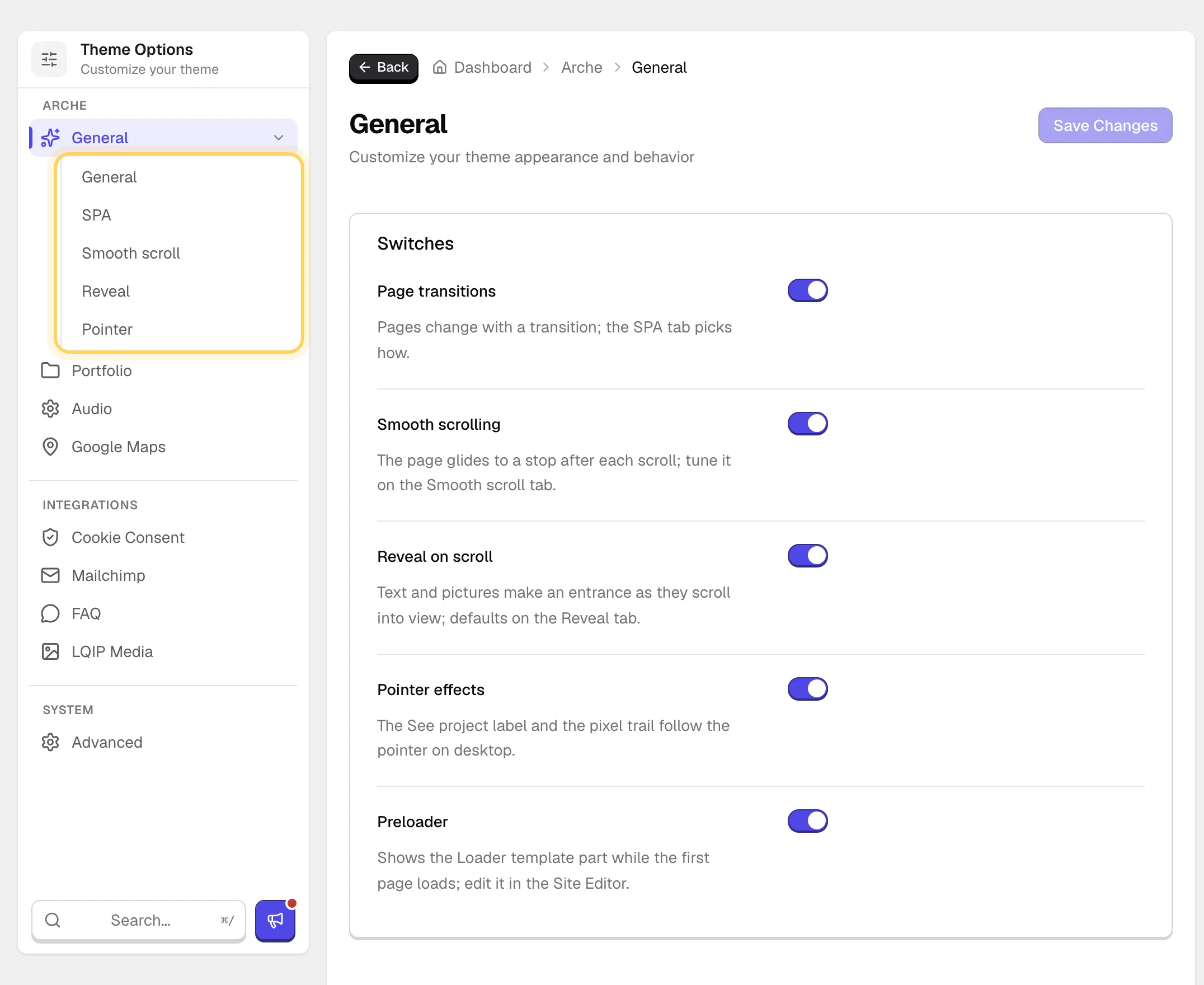Click the General breadcrumb item
Image resolution: width=1204 pixels, height=985 pixels.
(659, 68)
